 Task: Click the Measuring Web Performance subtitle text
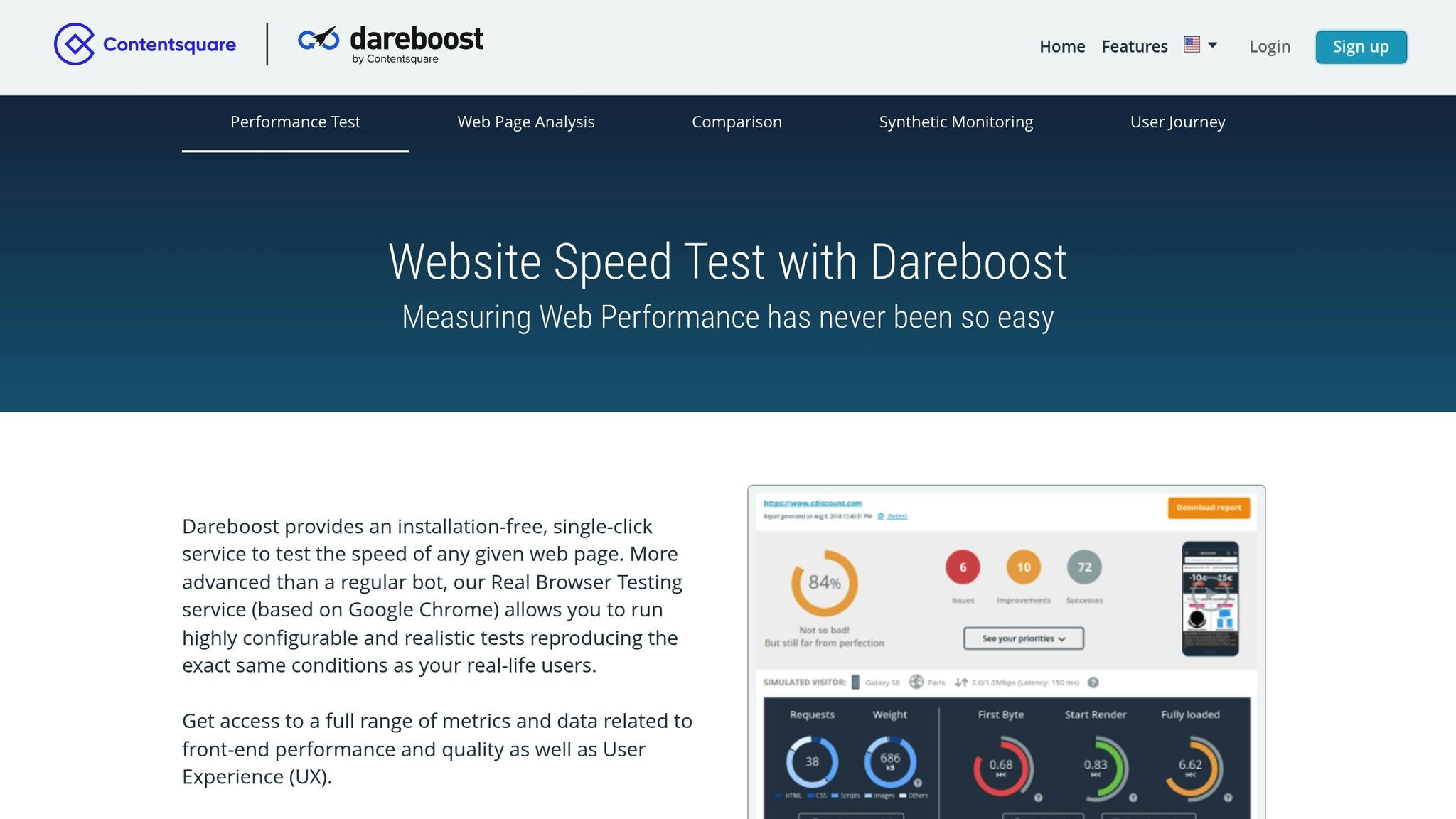pyautogui.click(x=728, y=317)
